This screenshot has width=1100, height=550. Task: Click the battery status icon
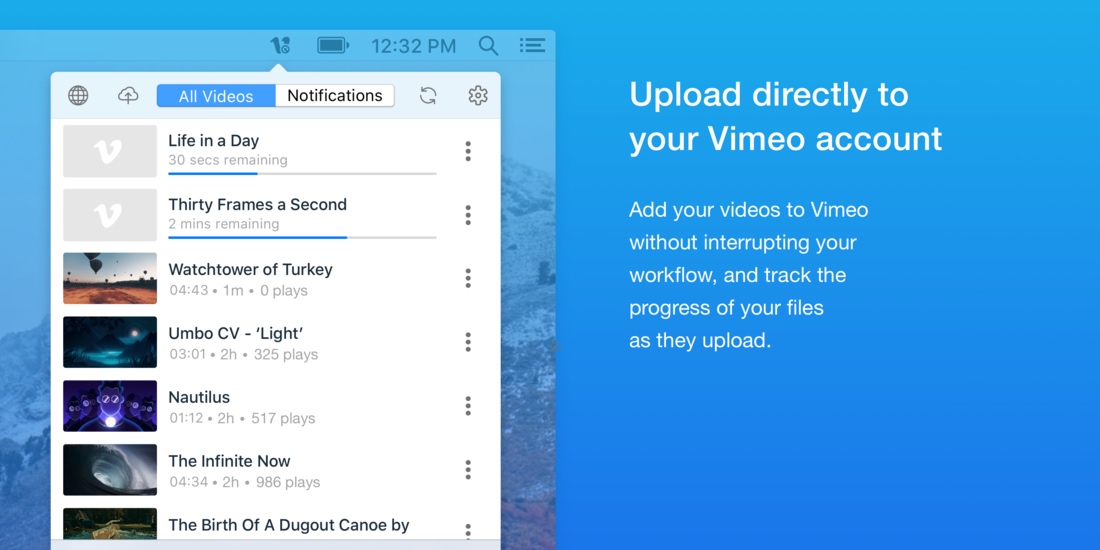[332, 45]
